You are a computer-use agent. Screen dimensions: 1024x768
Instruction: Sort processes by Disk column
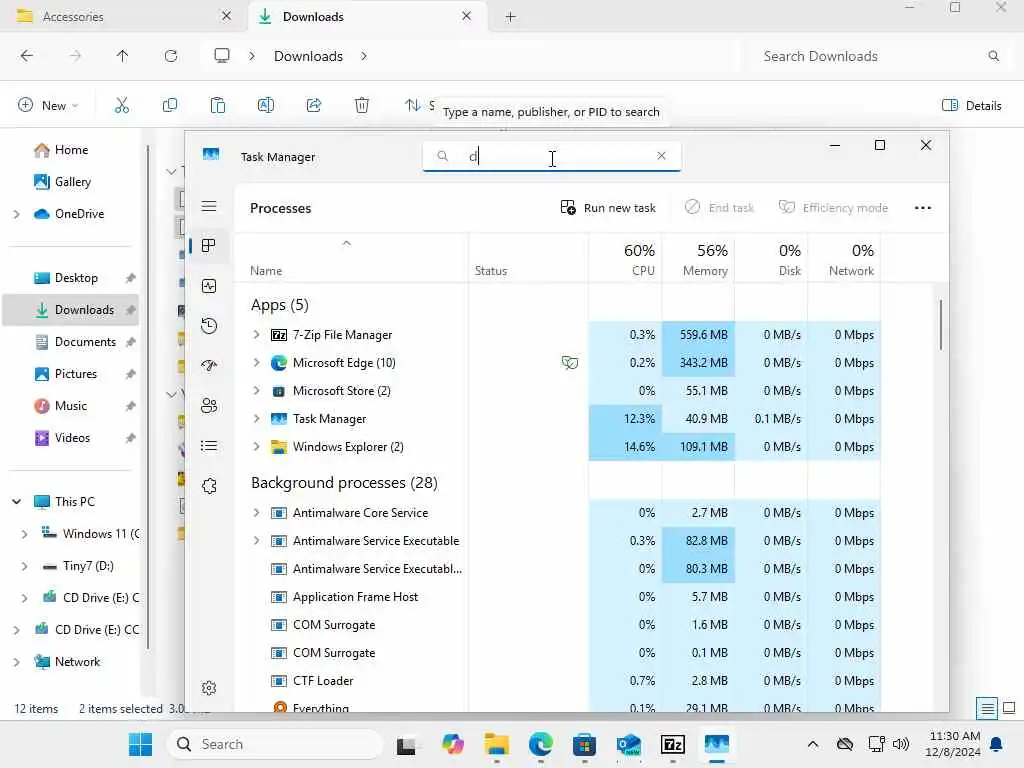771,259
